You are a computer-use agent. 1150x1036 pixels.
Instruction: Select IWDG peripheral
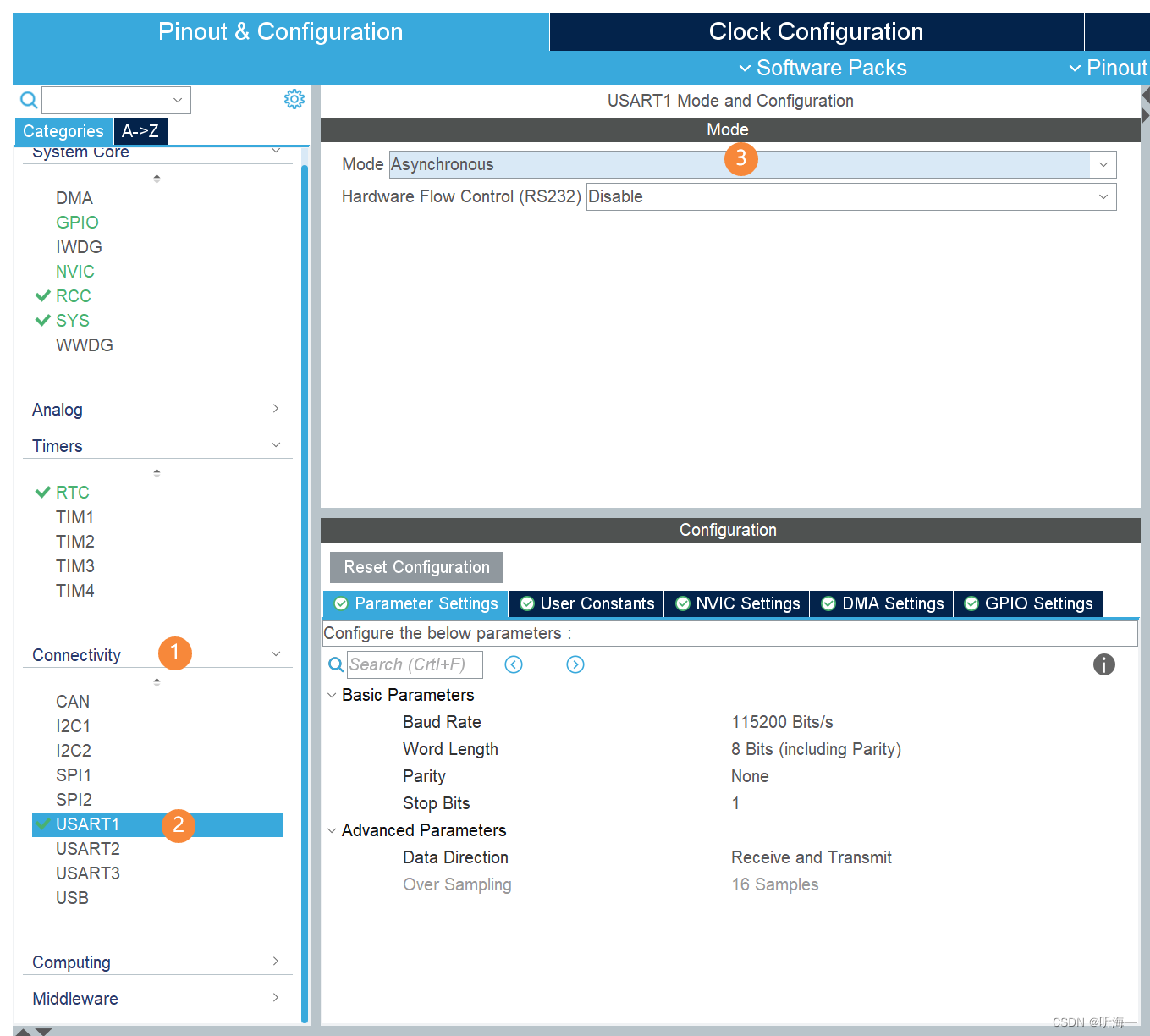click(x=79, y=247)
